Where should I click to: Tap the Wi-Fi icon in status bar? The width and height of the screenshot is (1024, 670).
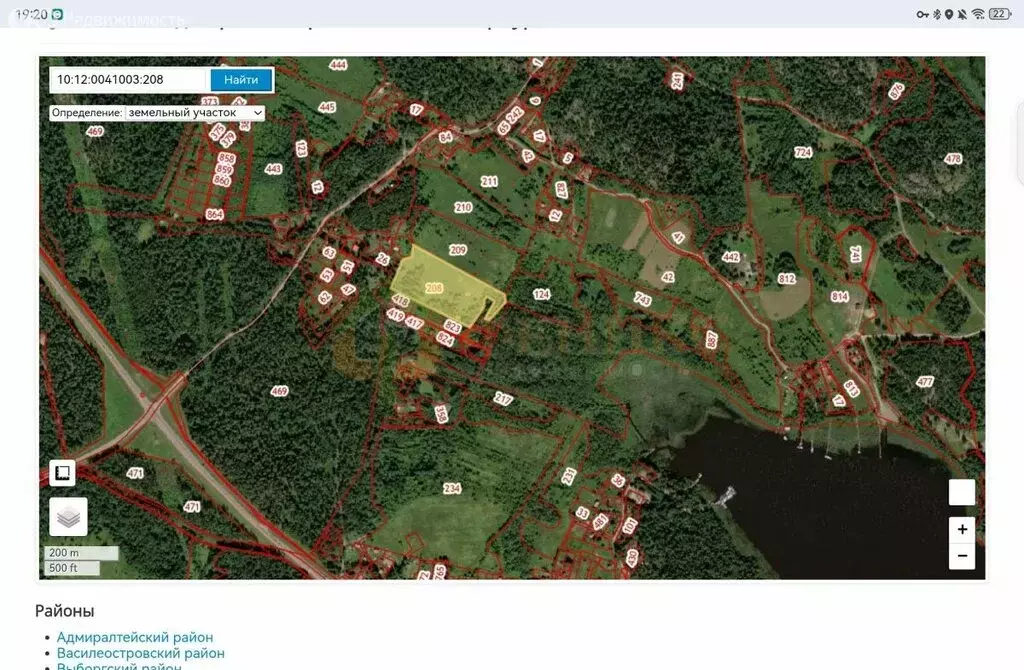[977, 14]
